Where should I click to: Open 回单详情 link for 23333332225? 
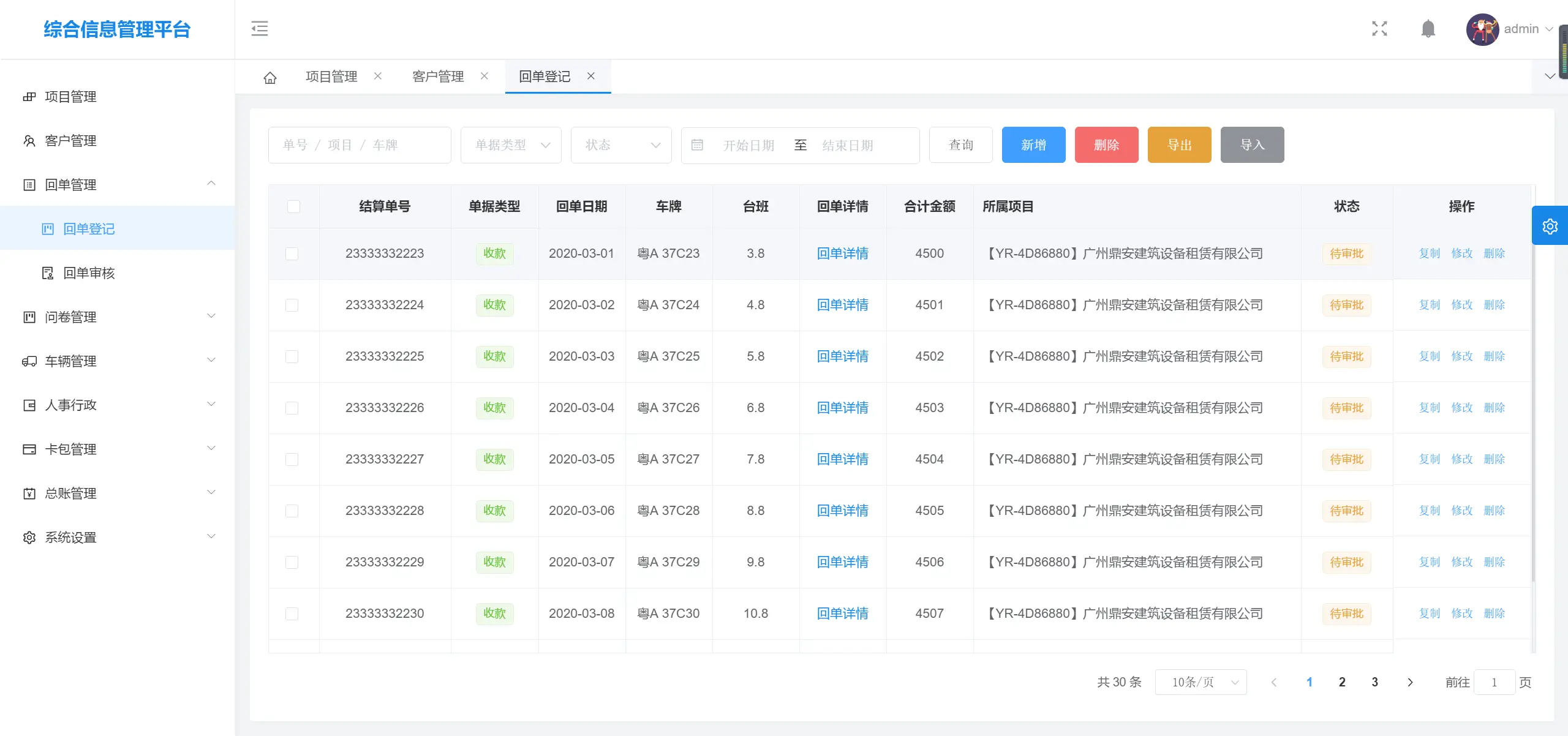pyautogui.click(x=842, y=356)
